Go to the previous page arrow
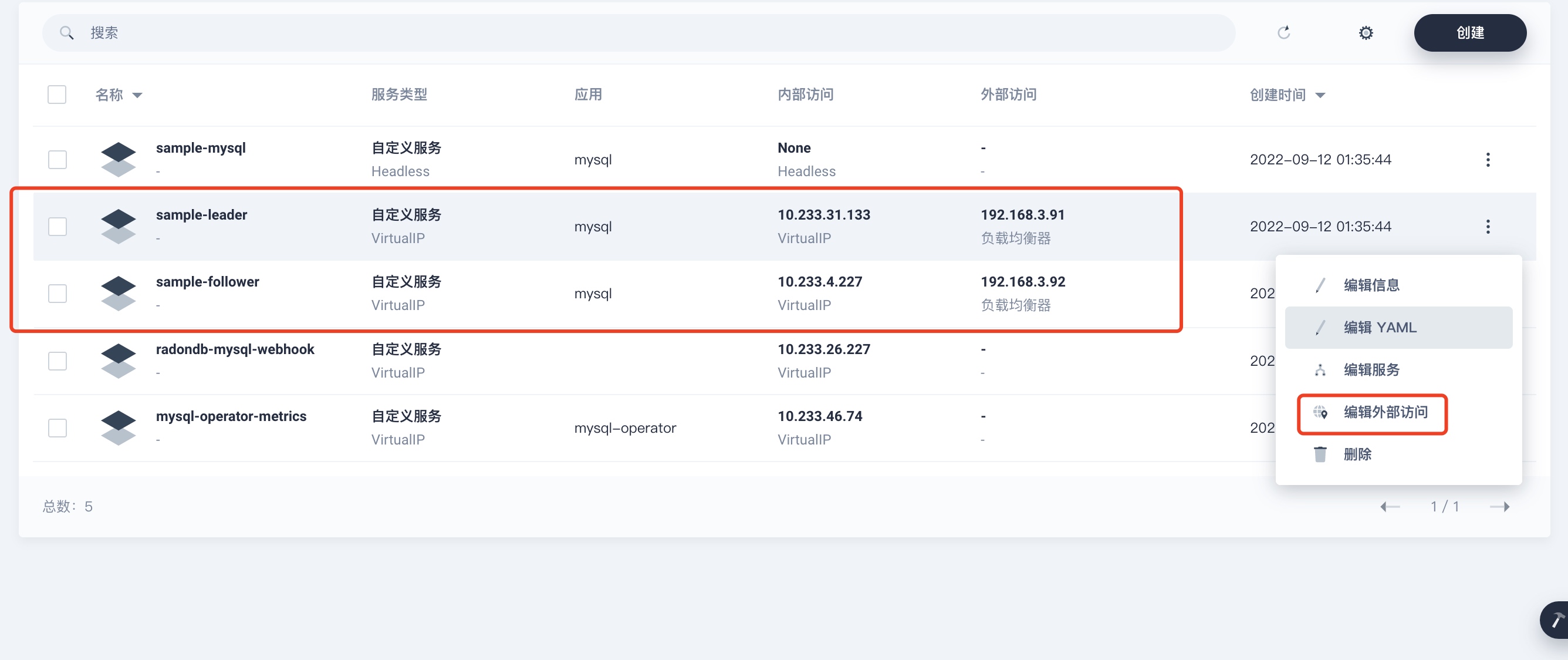This screenshot has height=660, width=1568. point(1390,507)
